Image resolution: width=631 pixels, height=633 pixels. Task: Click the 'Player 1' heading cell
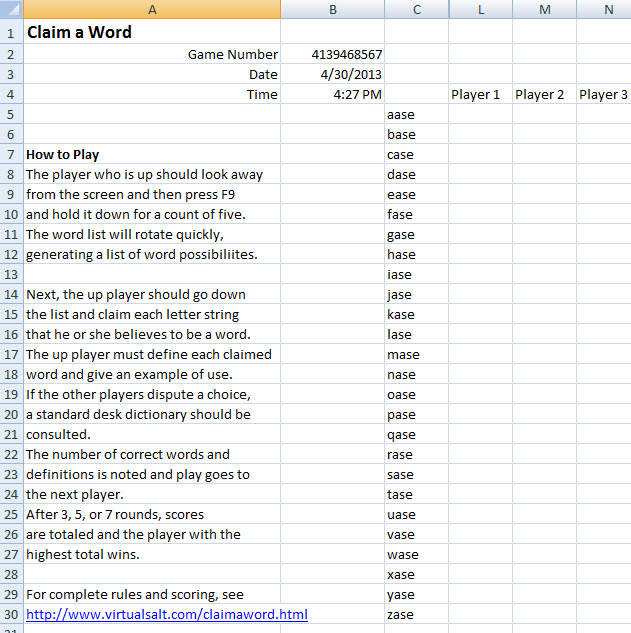(480, 94)
